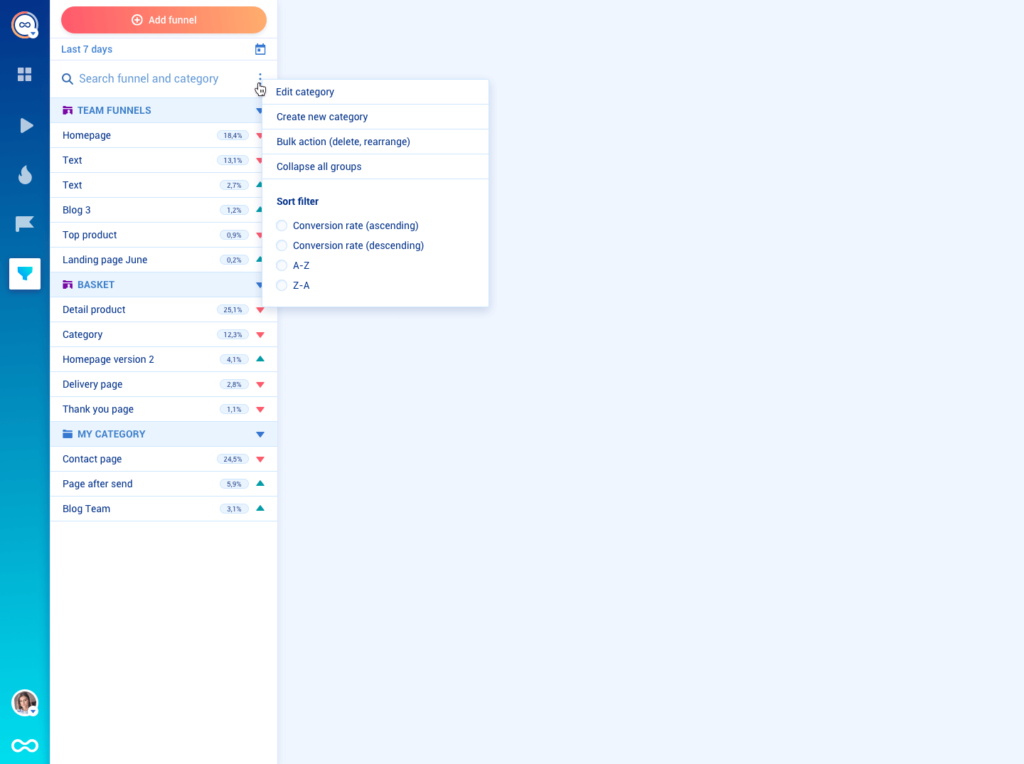The width and height of the screenshot is (1024, 764).
Task: Select the Z-A sort option
Action: [281, 285]
